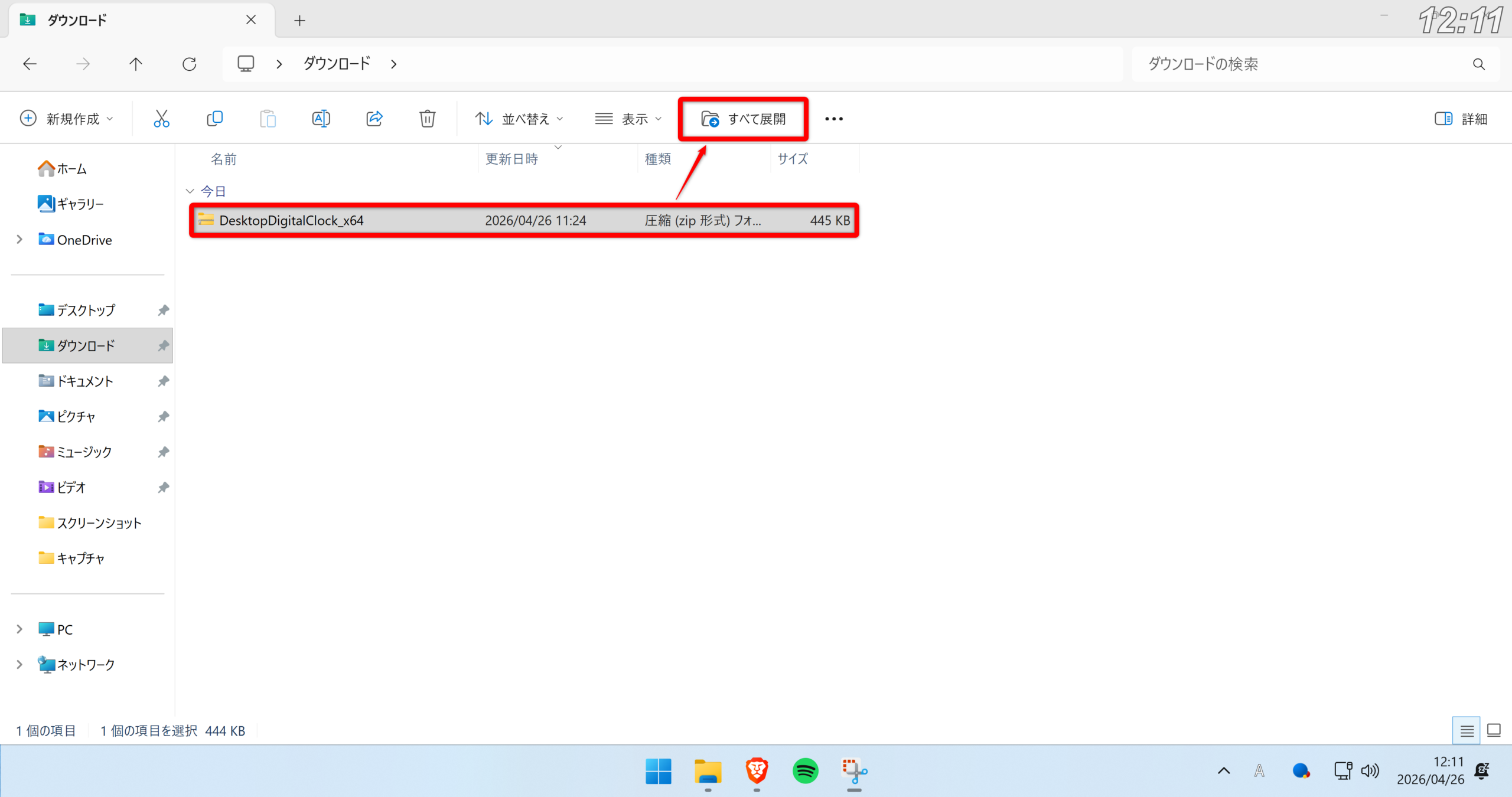The height and width of the screenshot is (797, 1512).
Task: Open the 表示 view dropdown
Action: pos(628,119)
